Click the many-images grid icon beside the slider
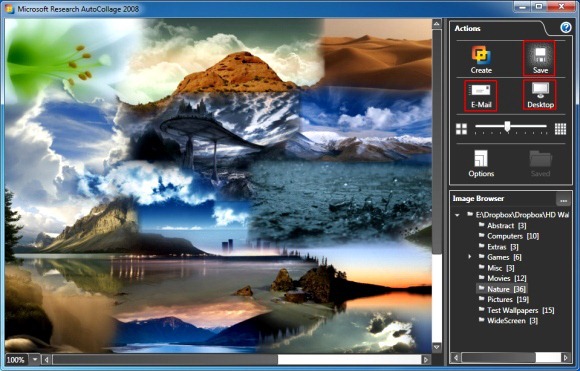Viewport: 580px width, 371px height. 560,129
